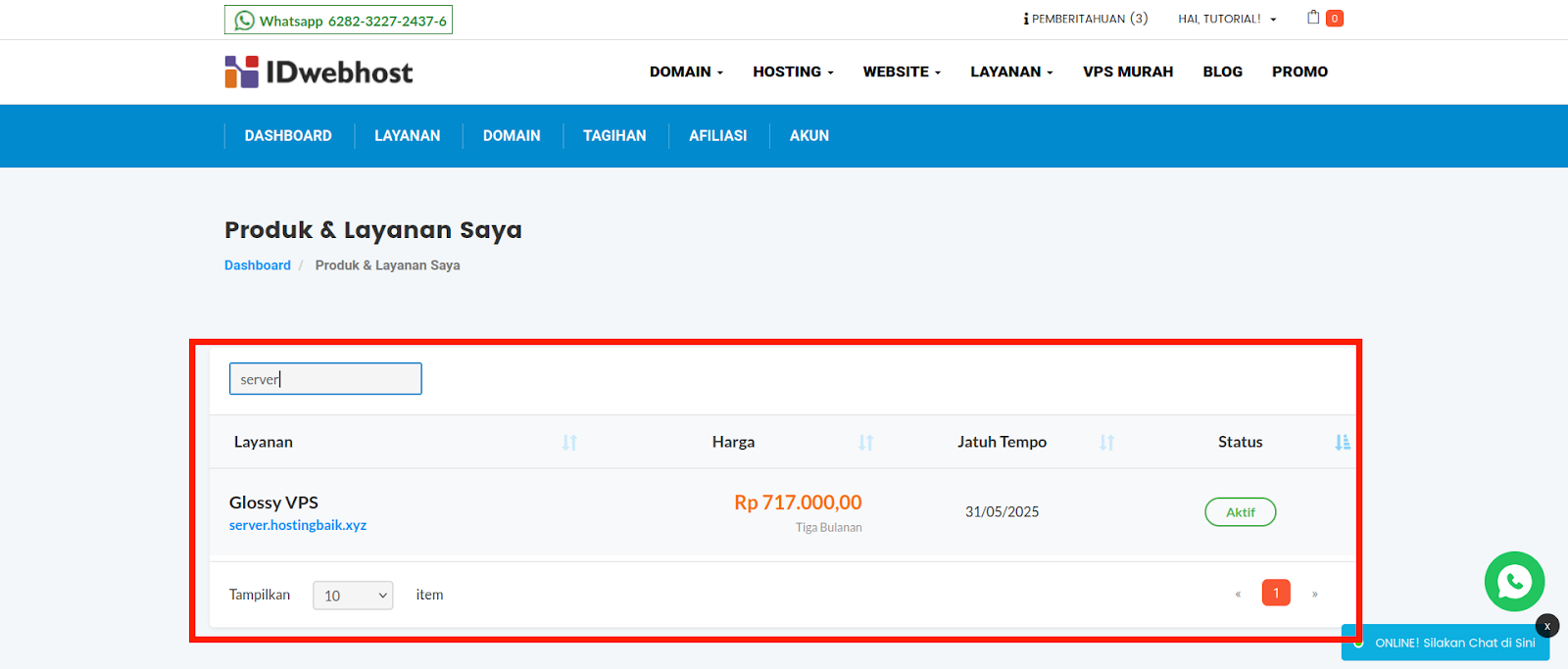Open the Tampilkan 10 items dropdown

(x=353, y=596)
